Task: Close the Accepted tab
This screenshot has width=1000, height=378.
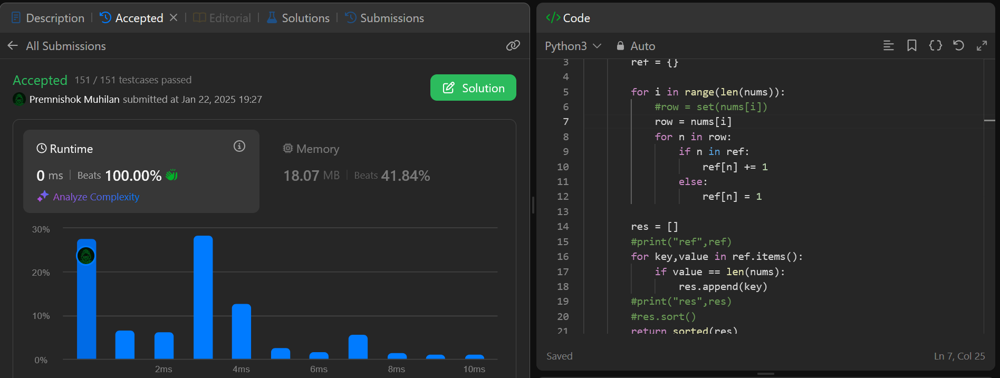Action: tap(173, 18)
